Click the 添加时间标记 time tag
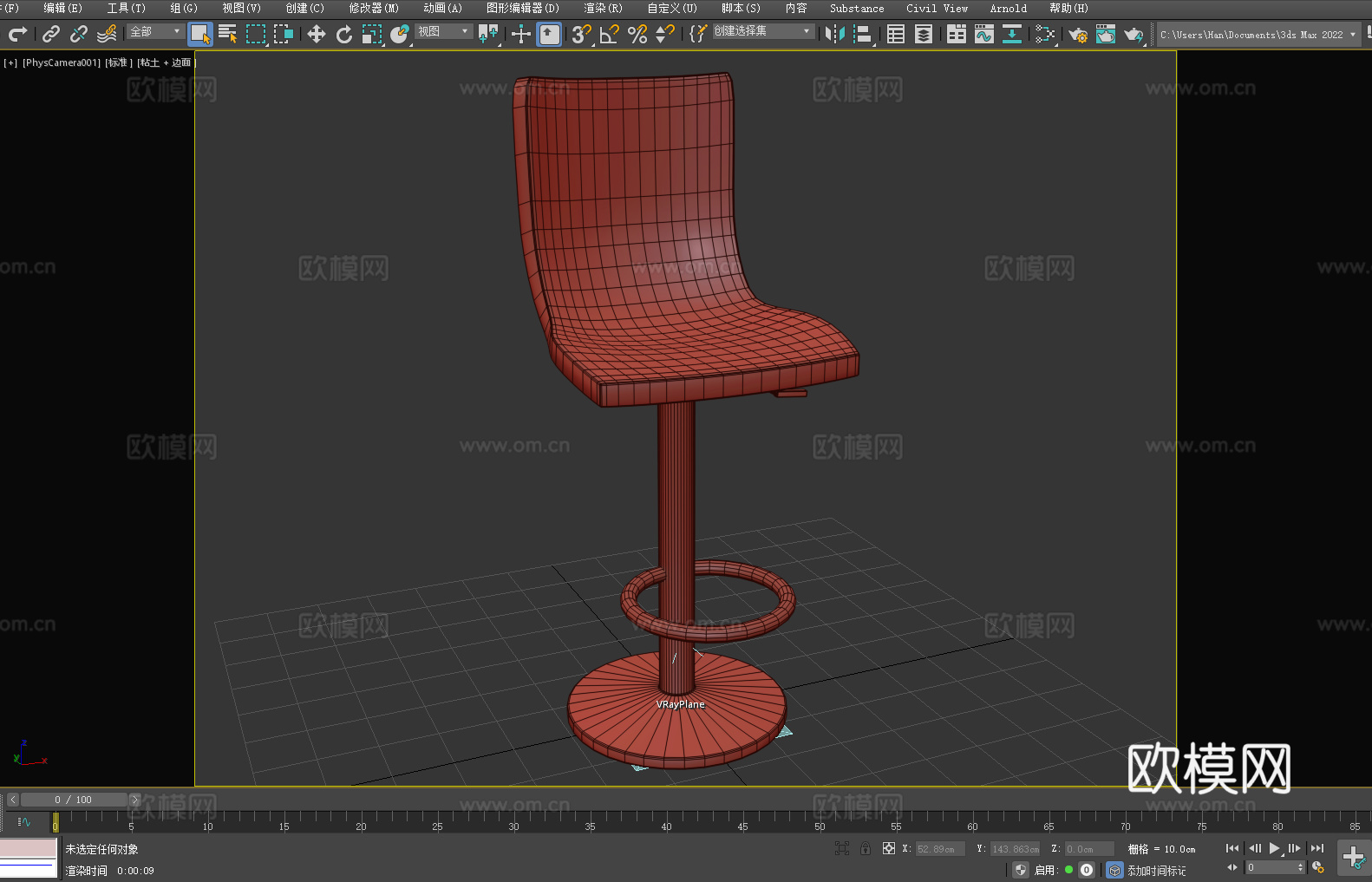This screenshot has width=1372, height=882. coord(1156,870)
